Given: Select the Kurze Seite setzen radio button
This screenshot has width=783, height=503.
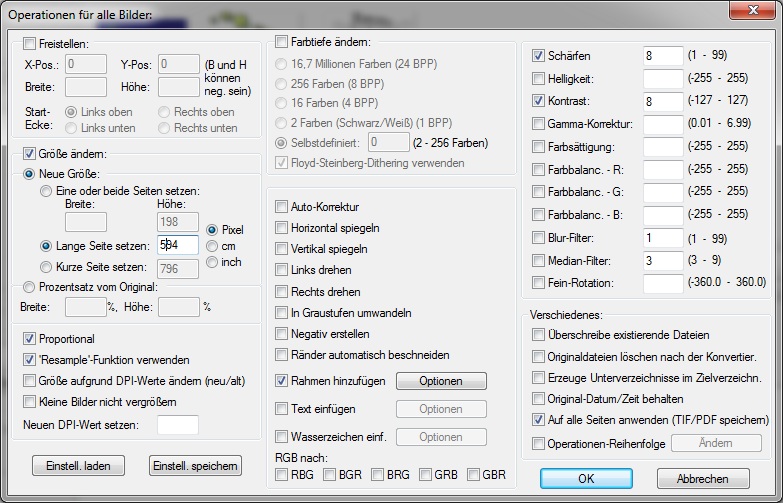Looking at the screenshot, I should (x=46, y=267).
